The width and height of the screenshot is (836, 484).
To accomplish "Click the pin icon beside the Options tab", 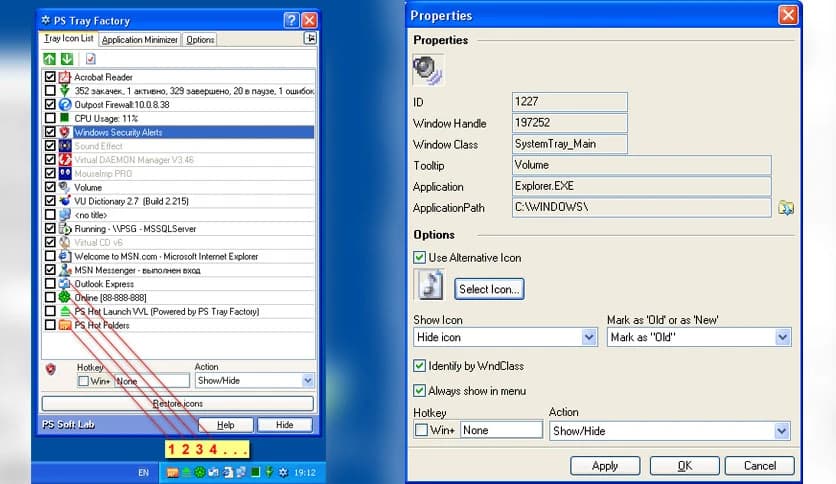I will 310,38.
